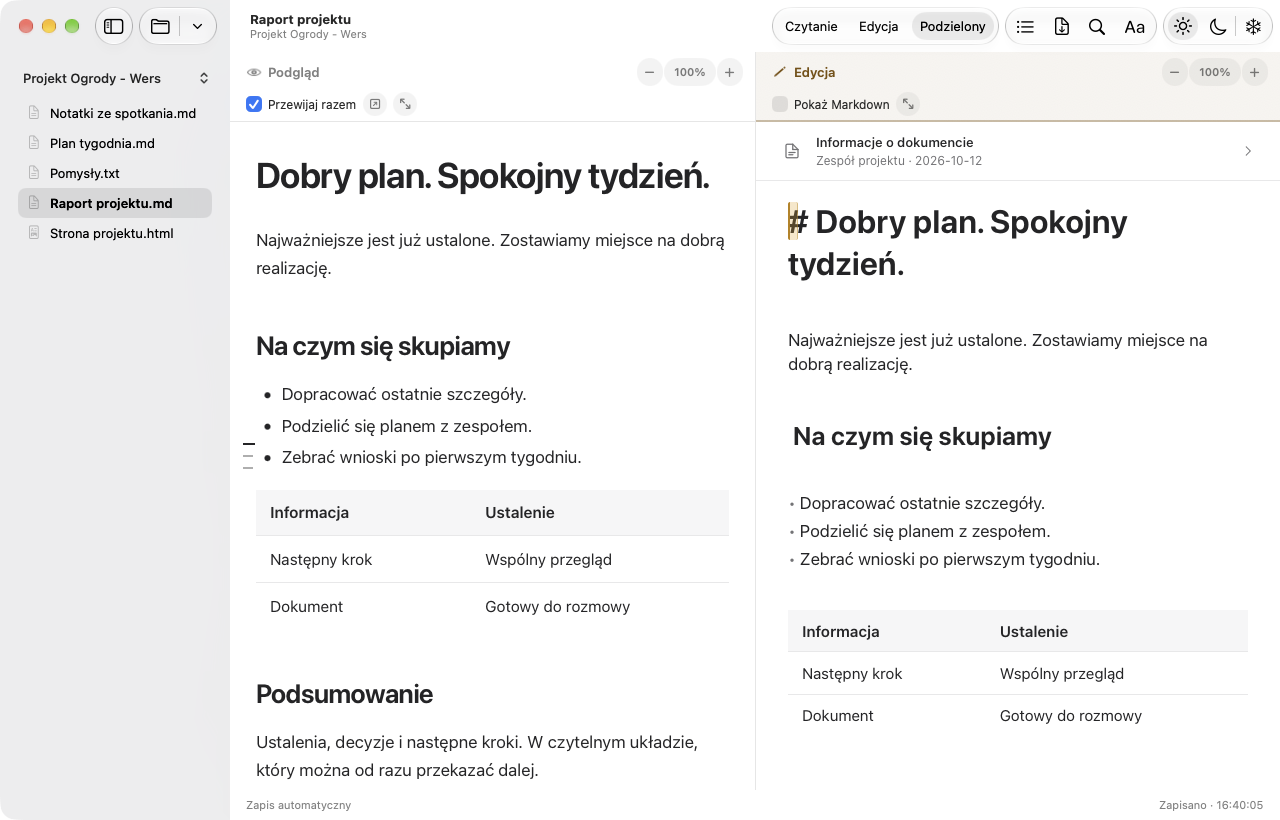Zoom out in Podgląd pane

click(x=650, y=72)
